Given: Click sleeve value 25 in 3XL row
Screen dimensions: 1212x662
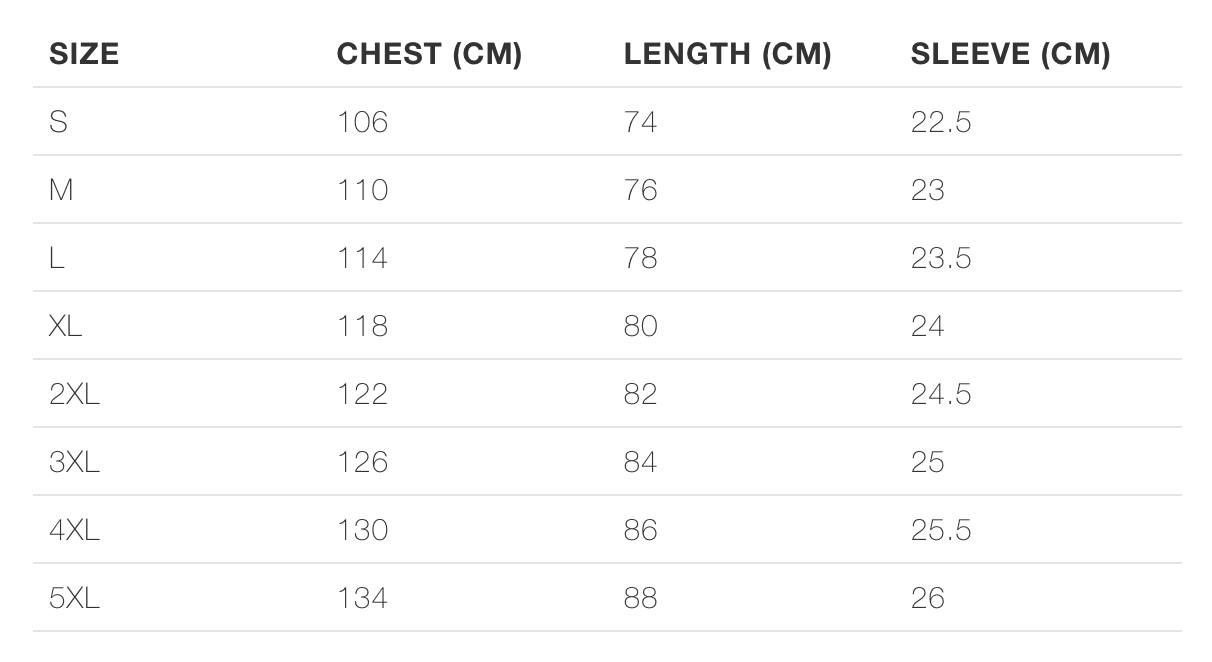Looking at the screenshot, I should click(x=927, y=462).
